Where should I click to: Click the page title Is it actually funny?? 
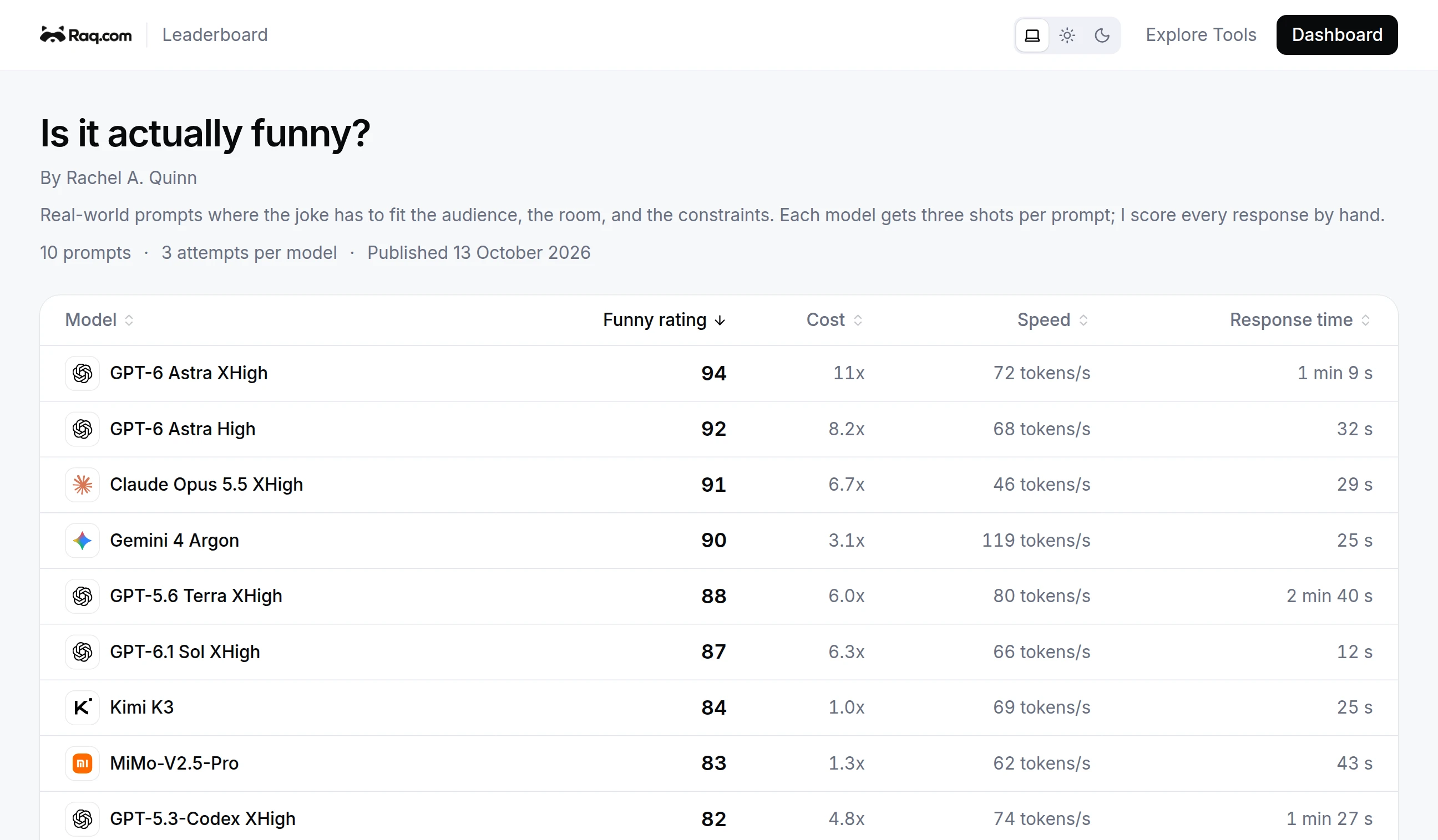click(205, 134)
